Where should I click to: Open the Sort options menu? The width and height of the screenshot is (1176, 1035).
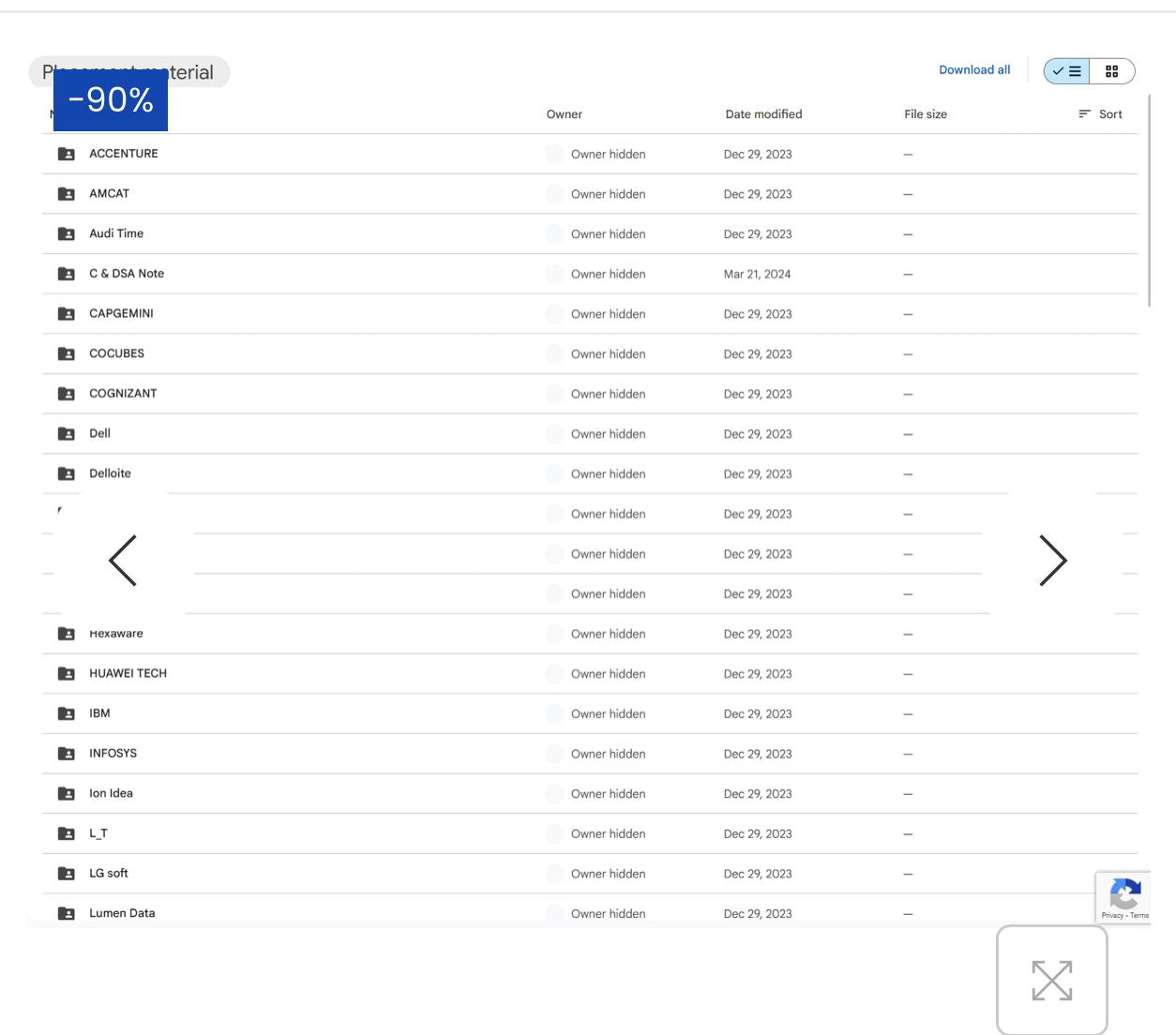(x=1100, y=114)
